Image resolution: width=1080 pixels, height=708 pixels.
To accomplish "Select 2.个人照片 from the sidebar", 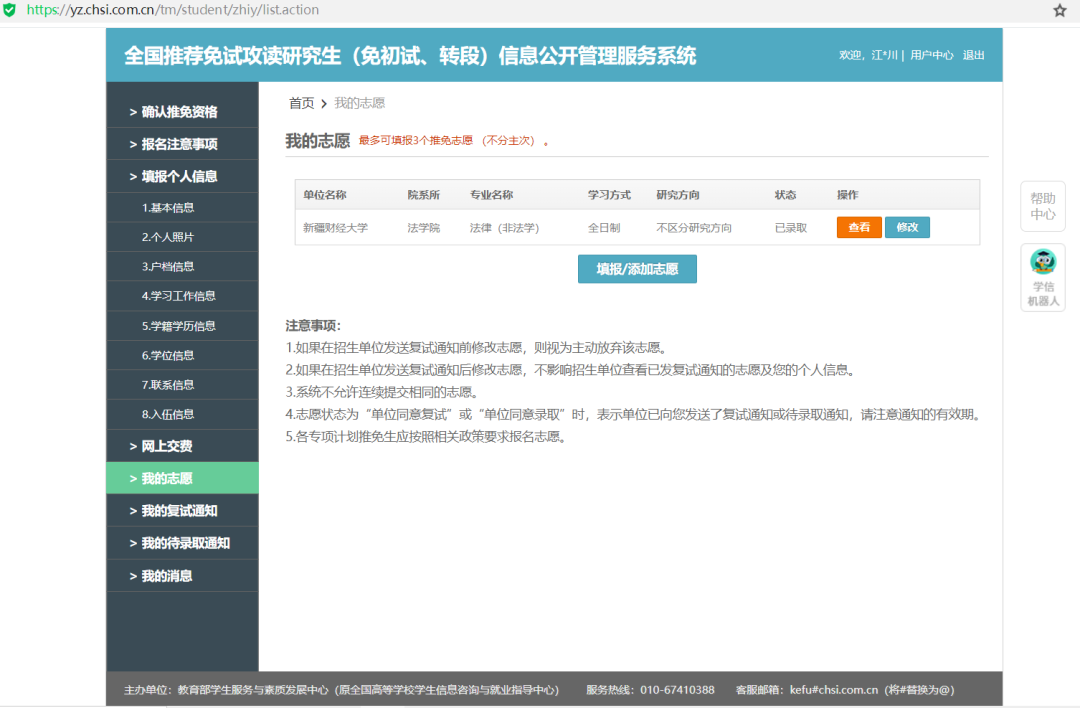I will [168, 237].
